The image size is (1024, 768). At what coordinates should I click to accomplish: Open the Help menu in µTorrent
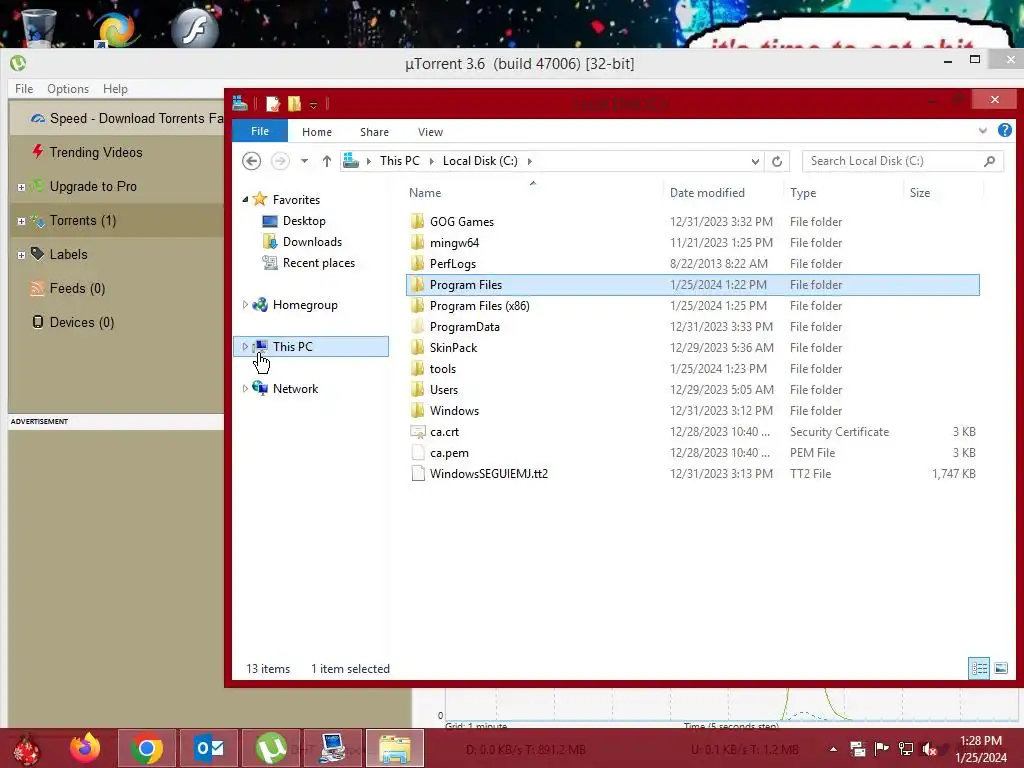pyautogui.click(x=115, y=88)
